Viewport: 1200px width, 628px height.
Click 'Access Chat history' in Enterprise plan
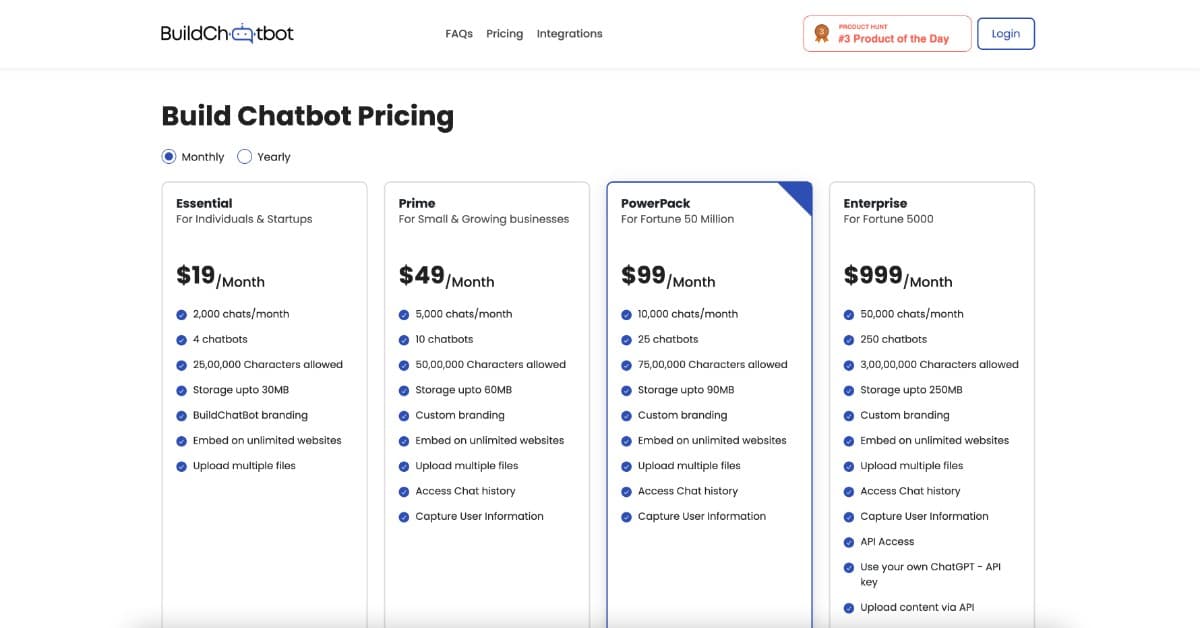pyautogui.click(x=910, y=491)
